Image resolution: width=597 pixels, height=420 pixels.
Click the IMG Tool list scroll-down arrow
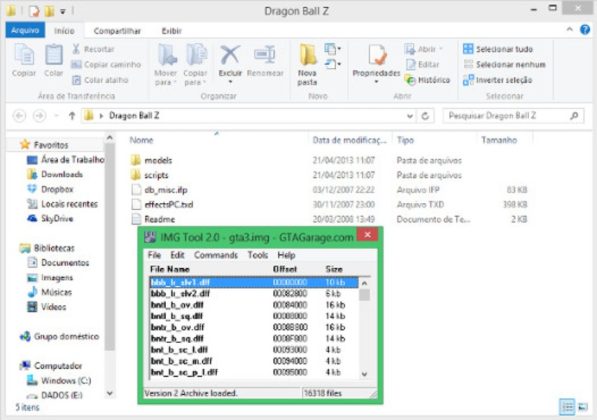(364, 374)
